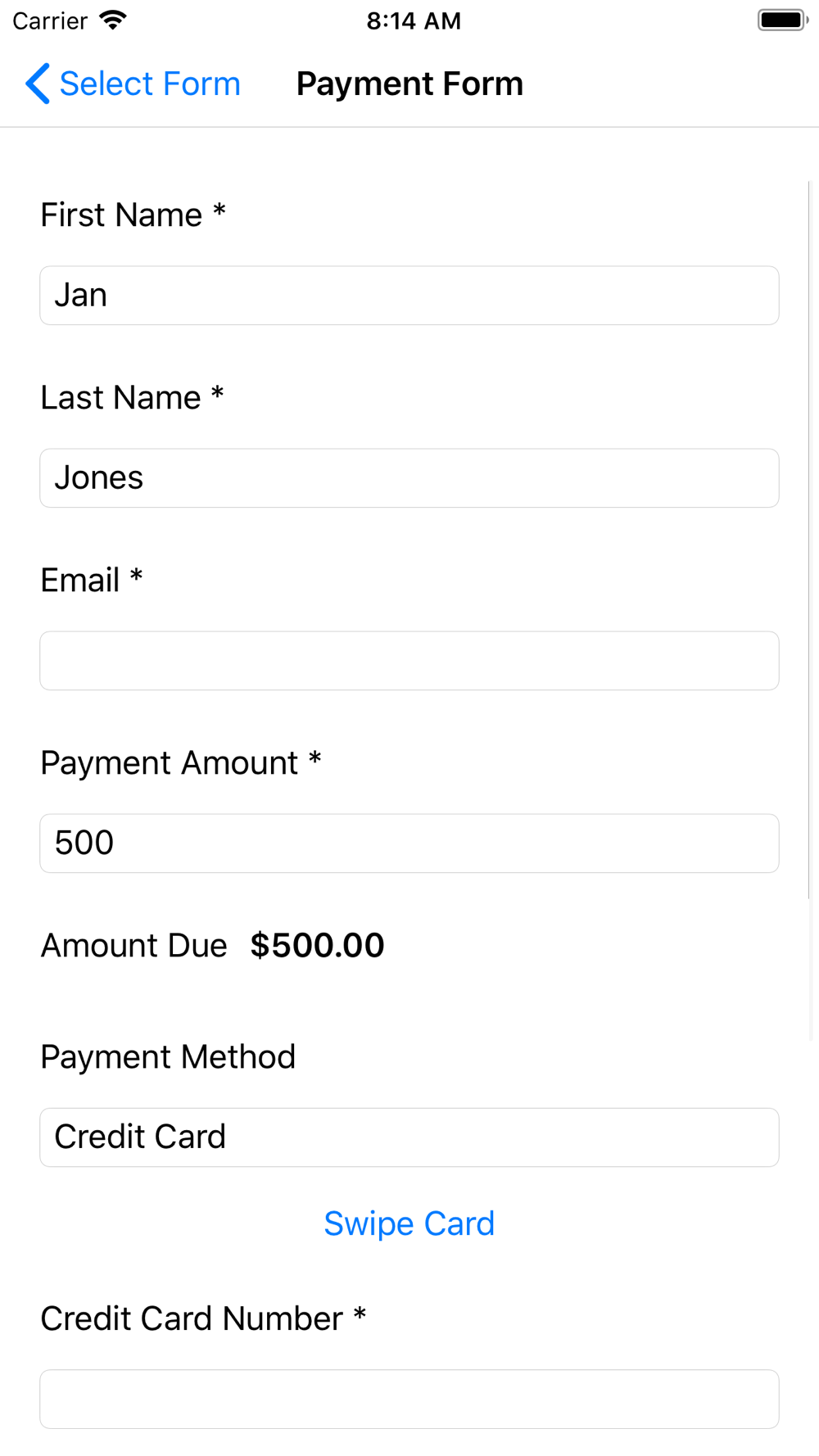Tap the Carrier text in status bar
Screen dimensions: 819x1456
tap(50, 20)
